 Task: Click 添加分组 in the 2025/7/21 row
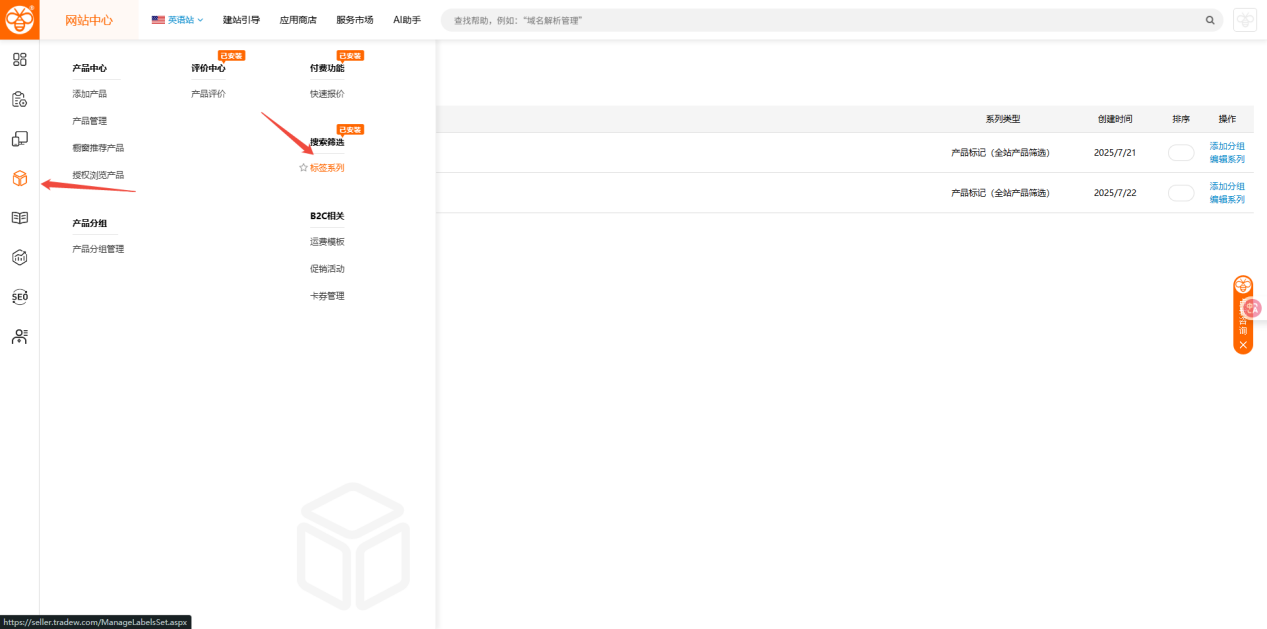coord(1227,146)
